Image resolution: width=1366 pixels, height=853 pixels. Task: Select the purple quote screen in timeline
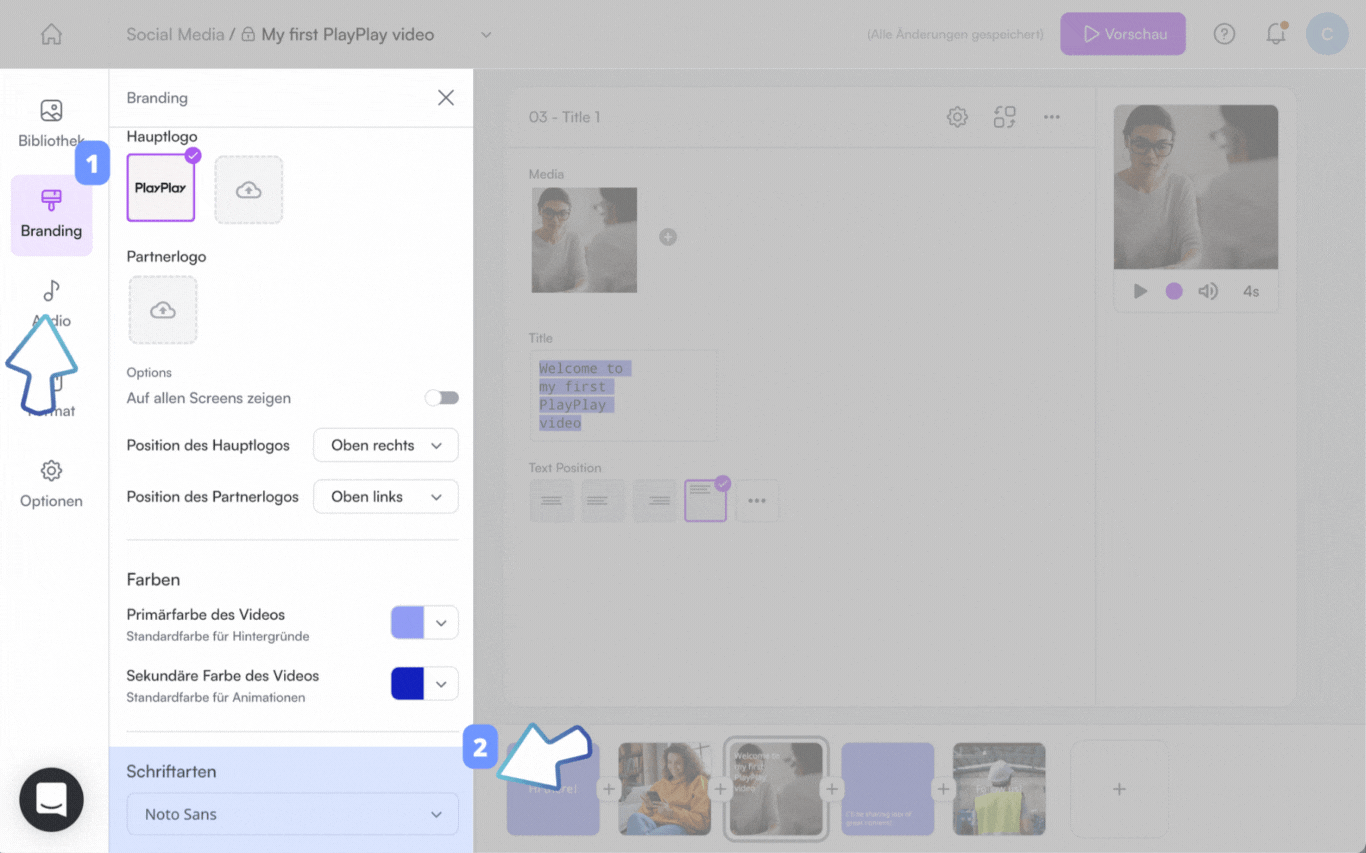coord(888,789)
